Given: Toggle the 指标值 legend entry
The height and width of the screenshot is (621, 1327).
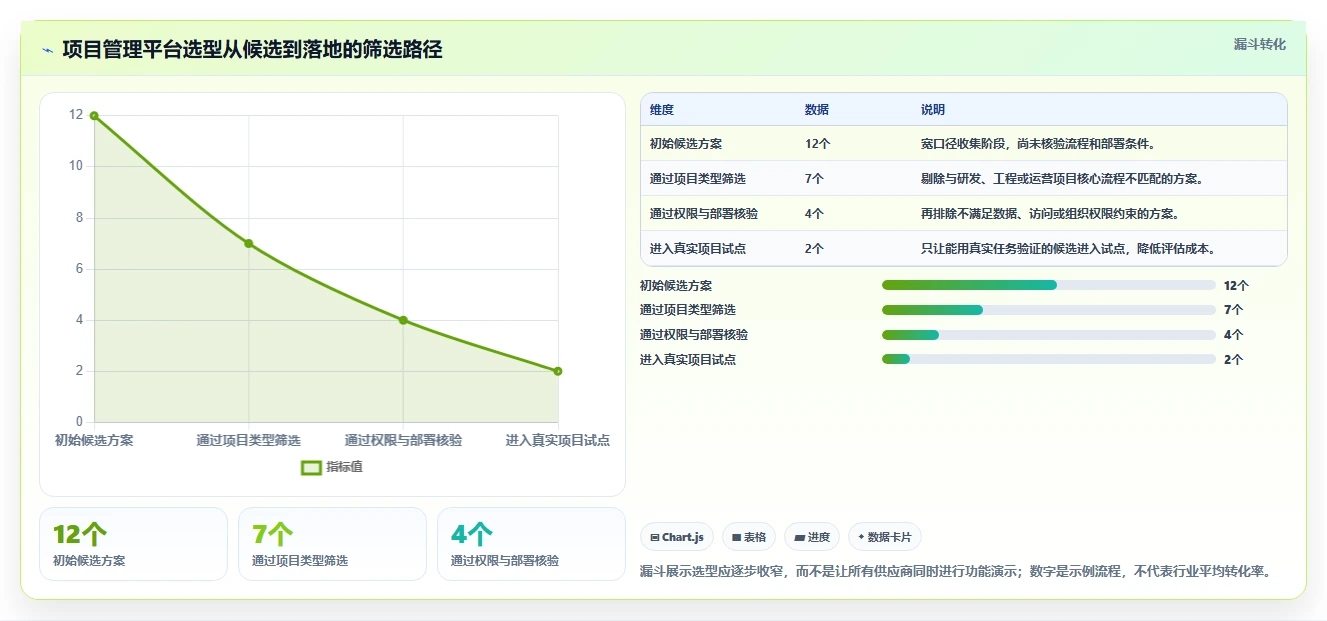Looking at the screenshot, I should pyautogui.click(x=332, y=467).
